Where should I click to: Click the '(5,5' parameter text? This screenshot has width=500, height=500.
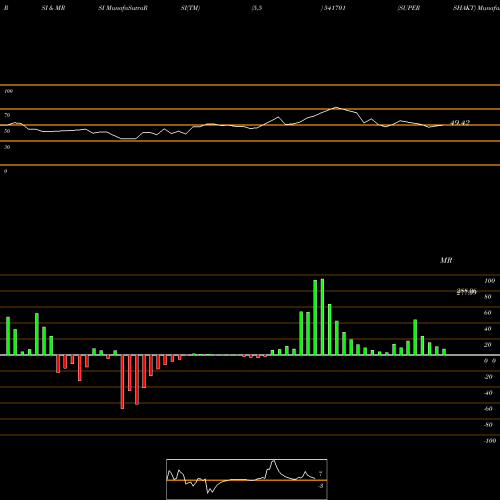tap(257, 8)
